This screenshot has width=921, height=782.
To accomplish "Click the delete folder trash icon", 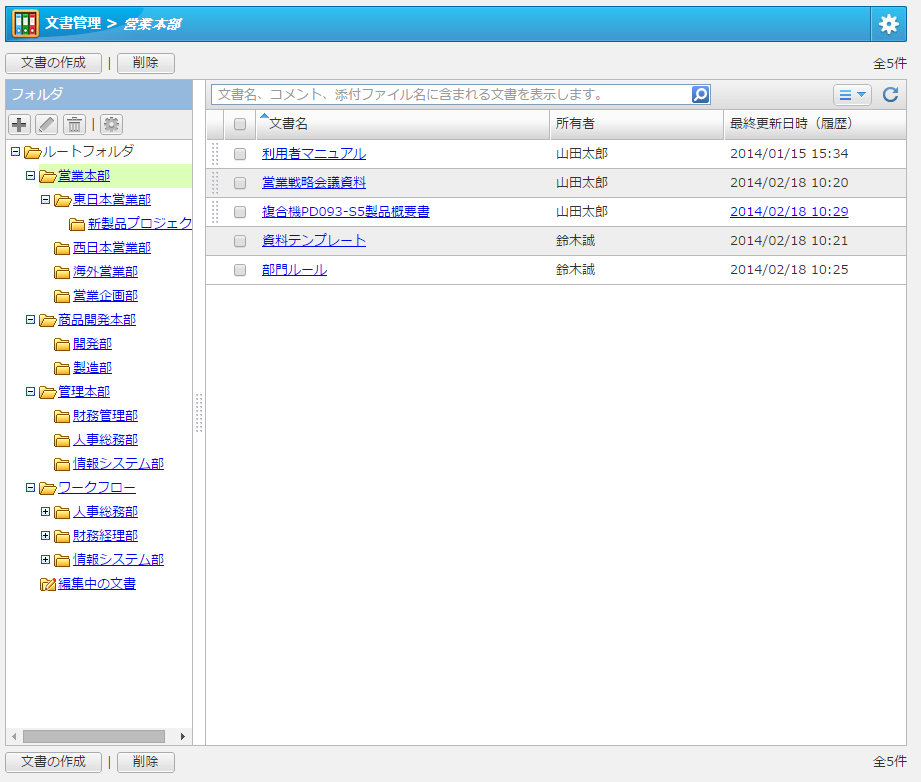I will [74, 124].
